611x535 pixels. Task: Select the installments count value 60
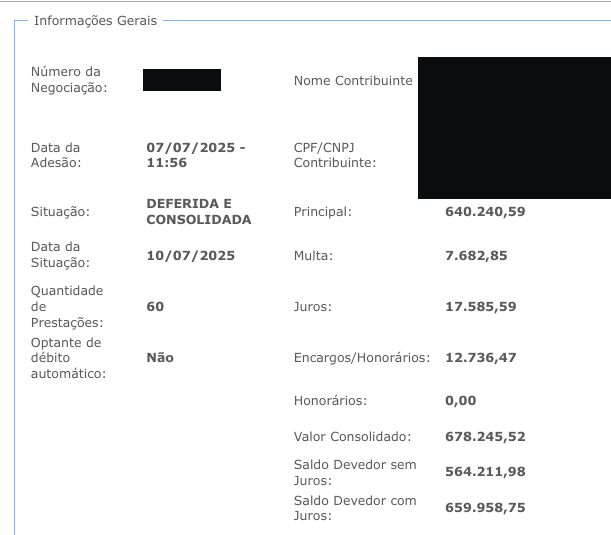tap(155, 307)
